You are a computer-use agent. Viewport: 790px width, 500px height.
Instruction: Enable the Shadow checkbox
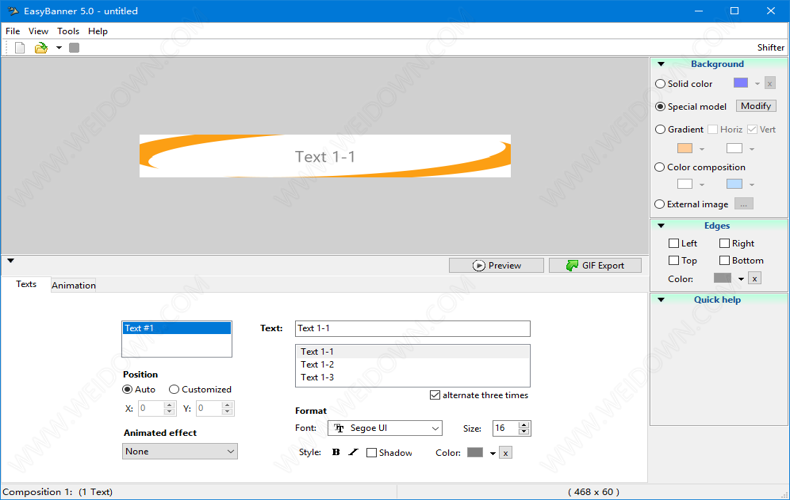pyautogui.click(x=371, y=453)
